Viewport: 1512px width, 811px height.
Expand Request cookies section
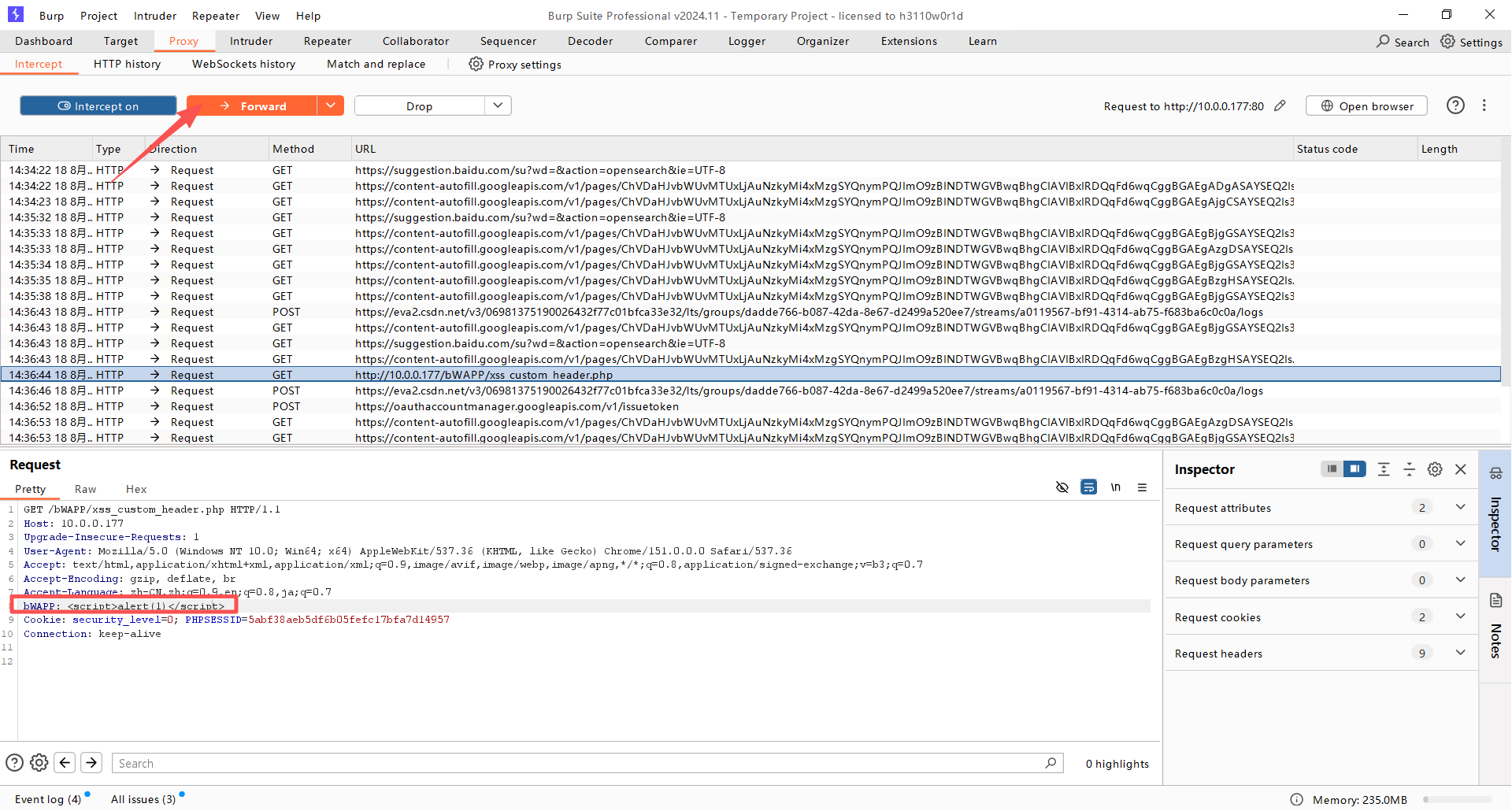coord(1460,617)
